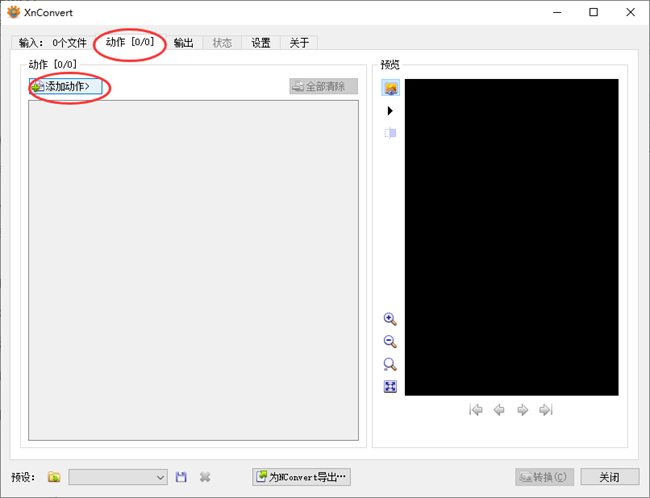Fit the preview image to window

390,387
